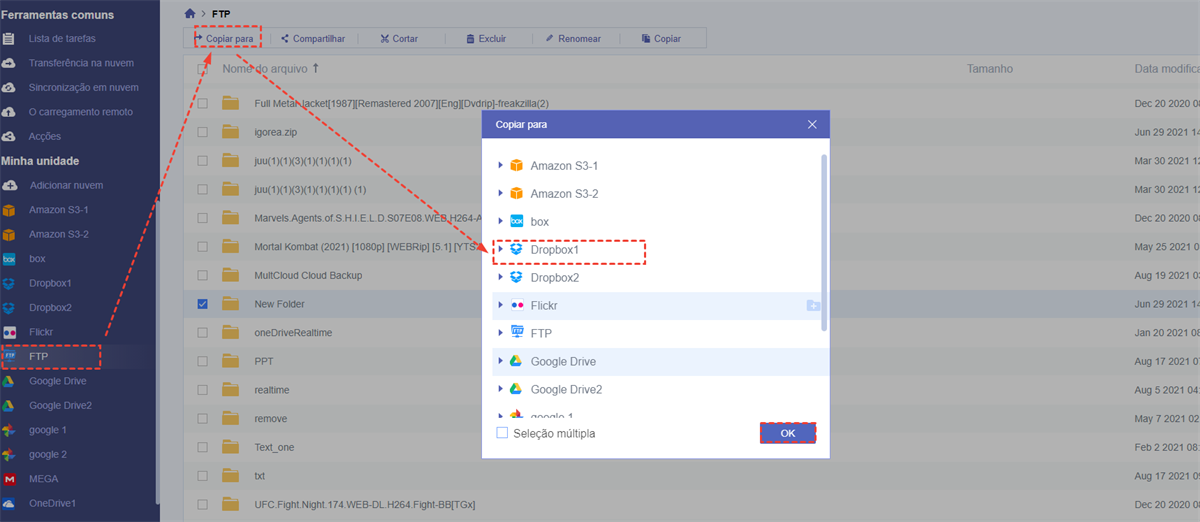Select google 2 photos in sidebar

click(48, 454)
